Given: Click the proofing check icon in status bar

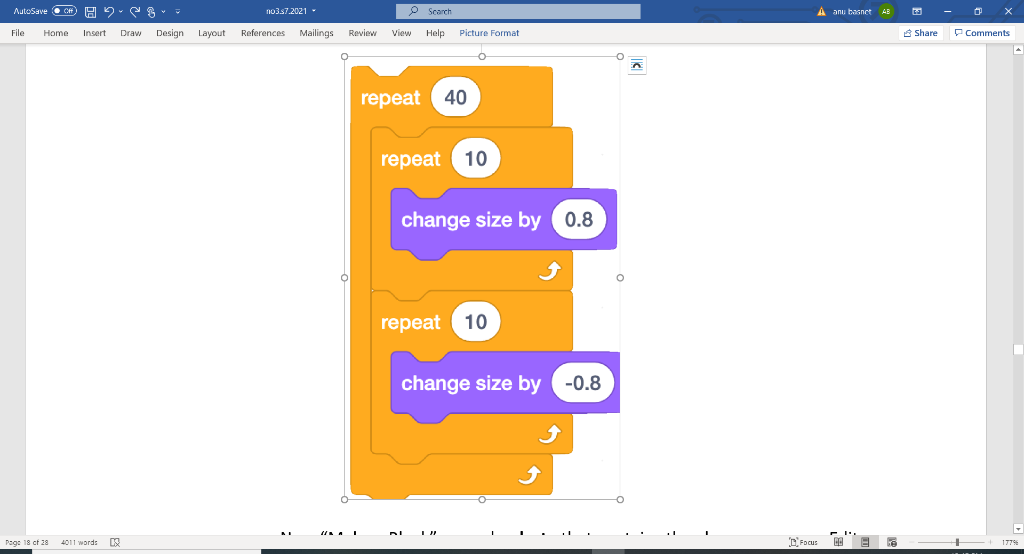Looking at the screenshot, I should [115, 542].
